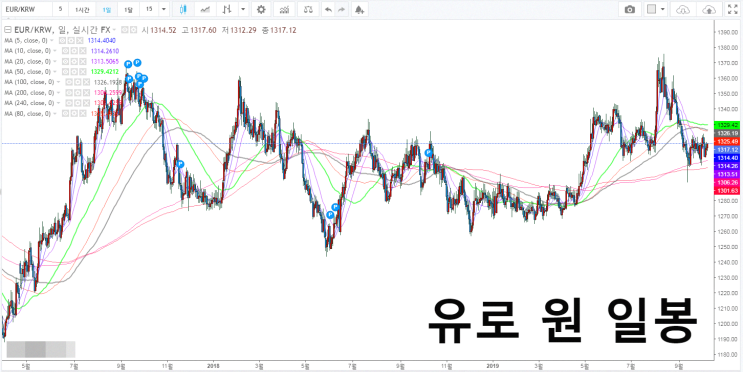Click the current price label 1317.12
This screenshot has height=372, width=743.
[727, 149]
